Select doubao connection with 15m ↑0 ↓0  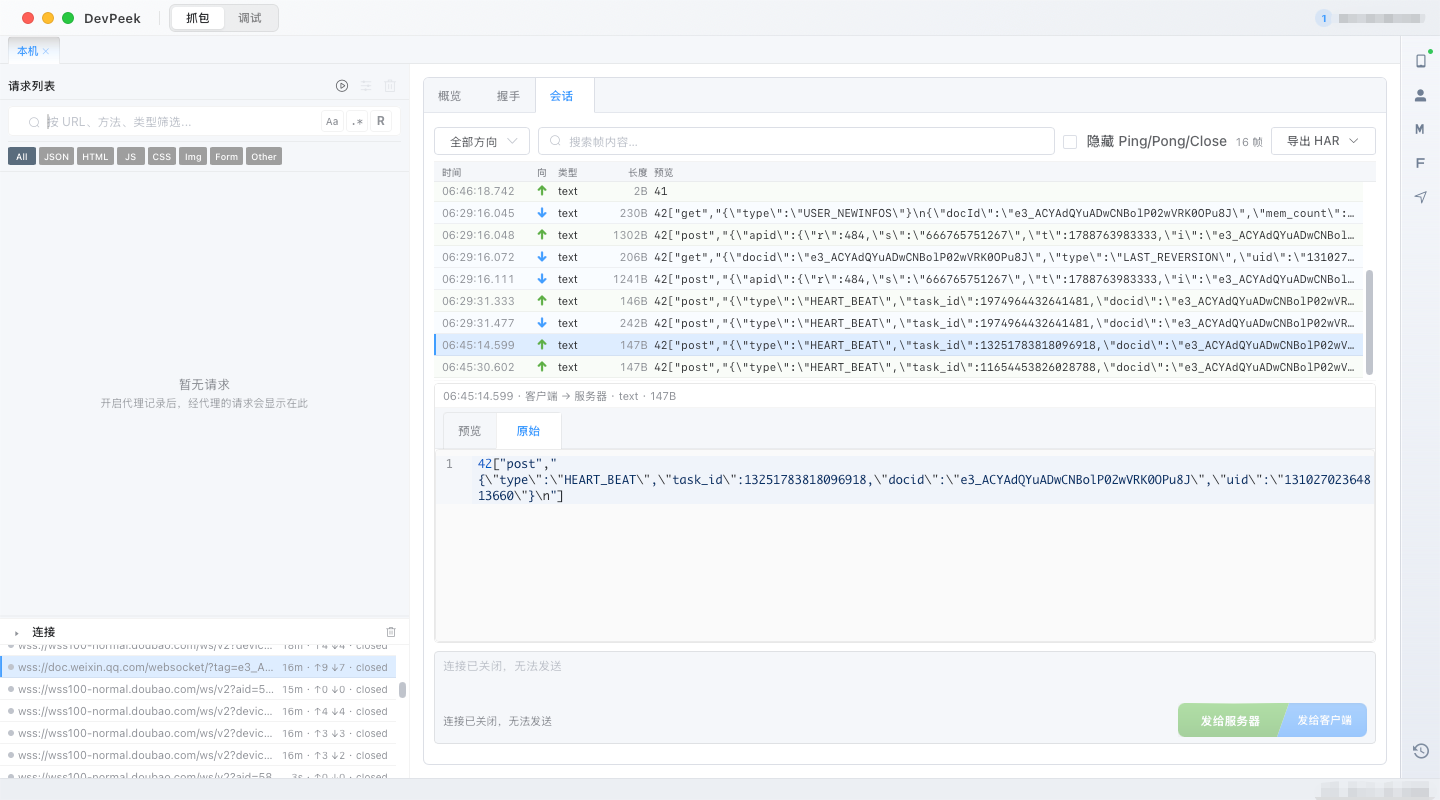pos(198,689)
